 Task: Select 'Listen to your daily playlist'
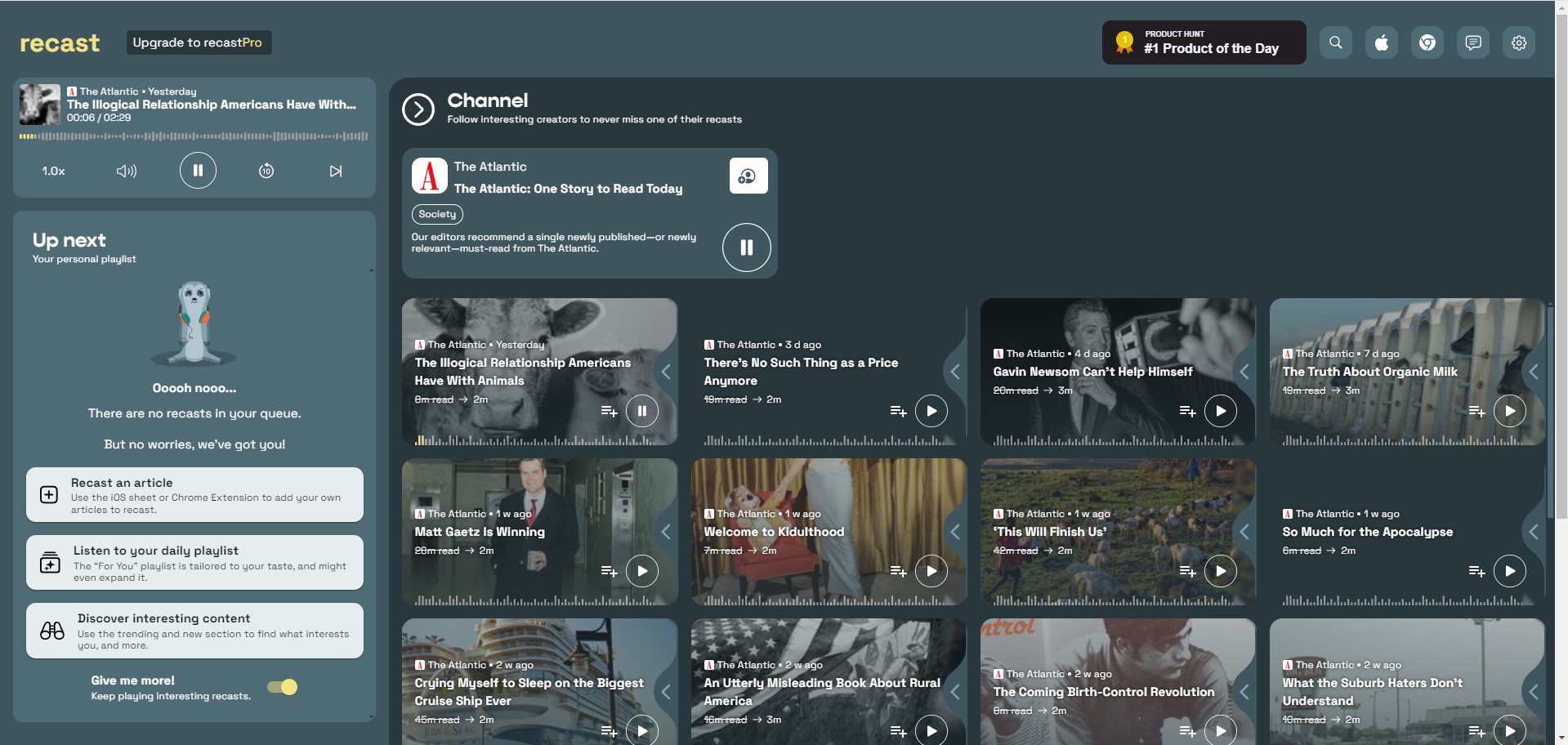[x=194, y=563]
